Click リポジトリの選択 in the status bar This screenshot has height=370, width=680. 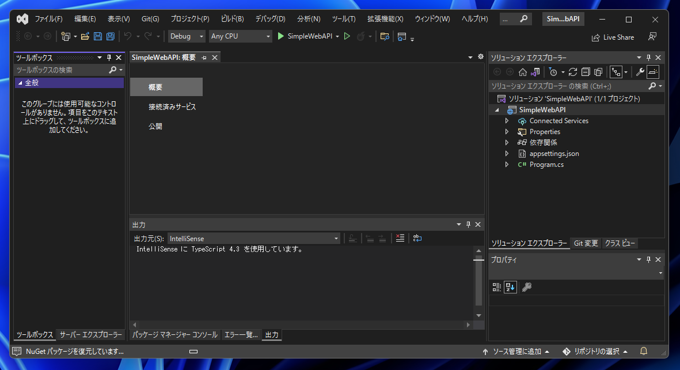pyautogui.click(x=595, y=351)
